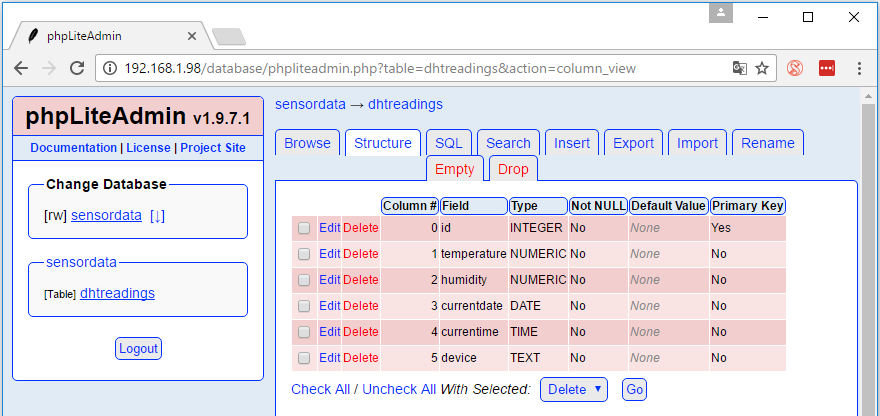Click the Default Value column header

pos(668,206)
